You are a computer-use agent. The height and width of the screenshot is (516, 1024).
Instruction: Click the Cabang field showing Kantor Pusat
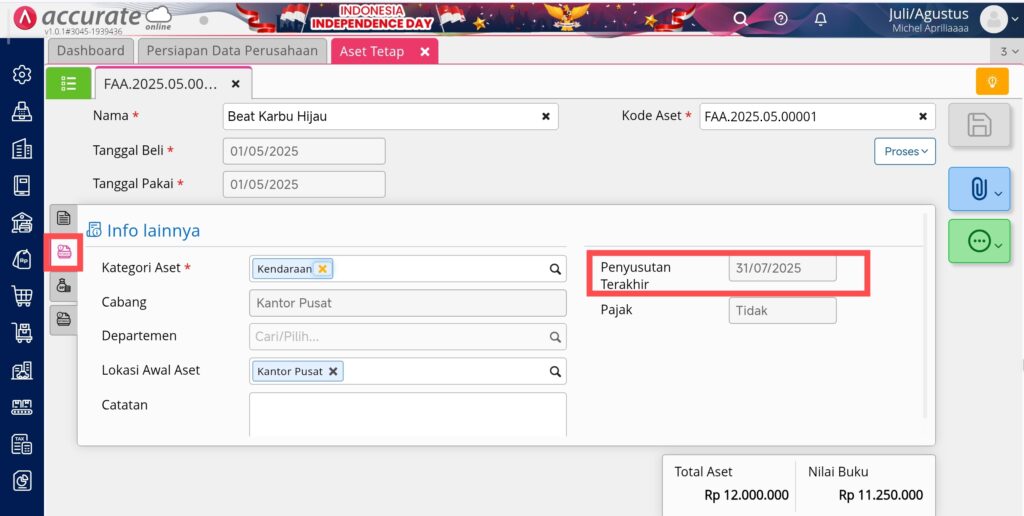click(x=408, y=303)
